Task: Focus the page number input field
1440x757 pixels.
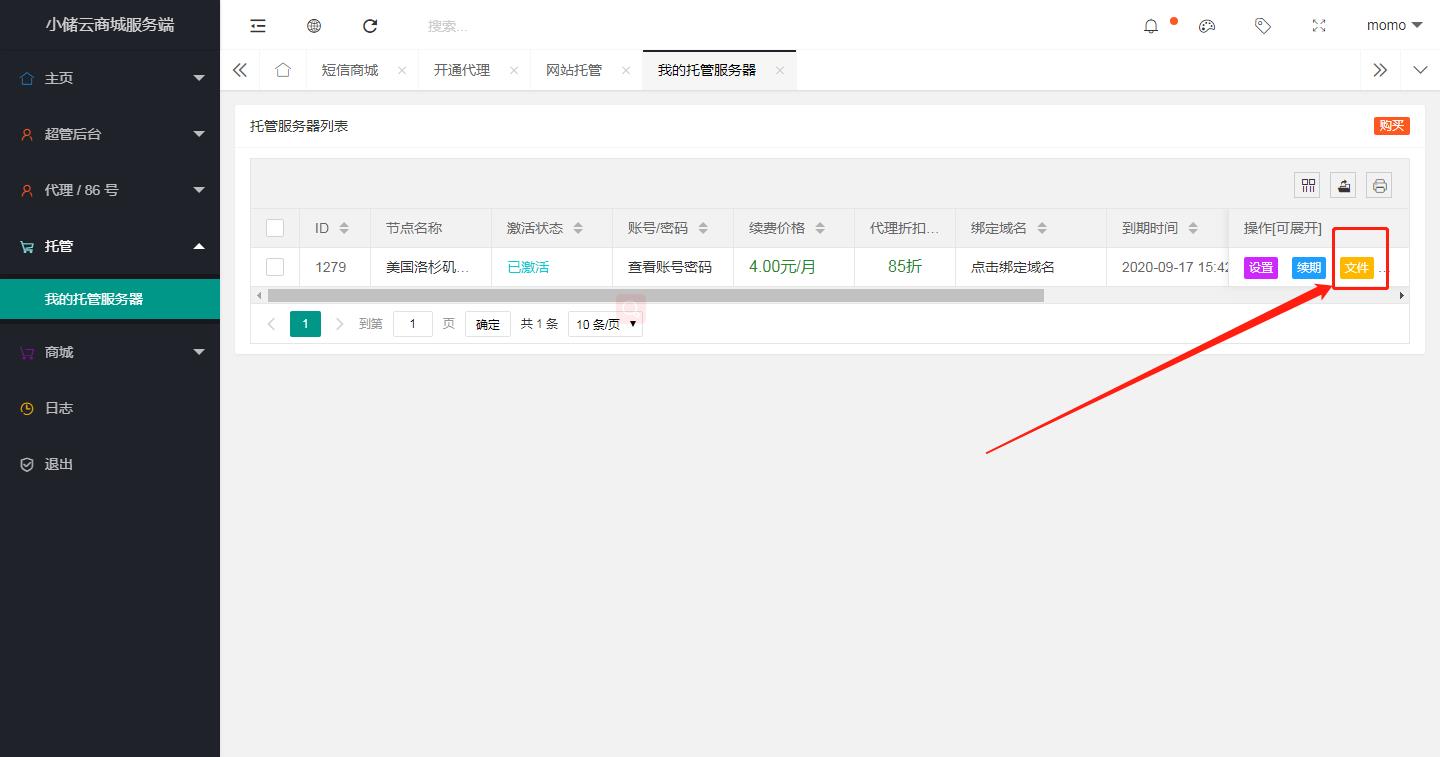Action: pos(413,324)
